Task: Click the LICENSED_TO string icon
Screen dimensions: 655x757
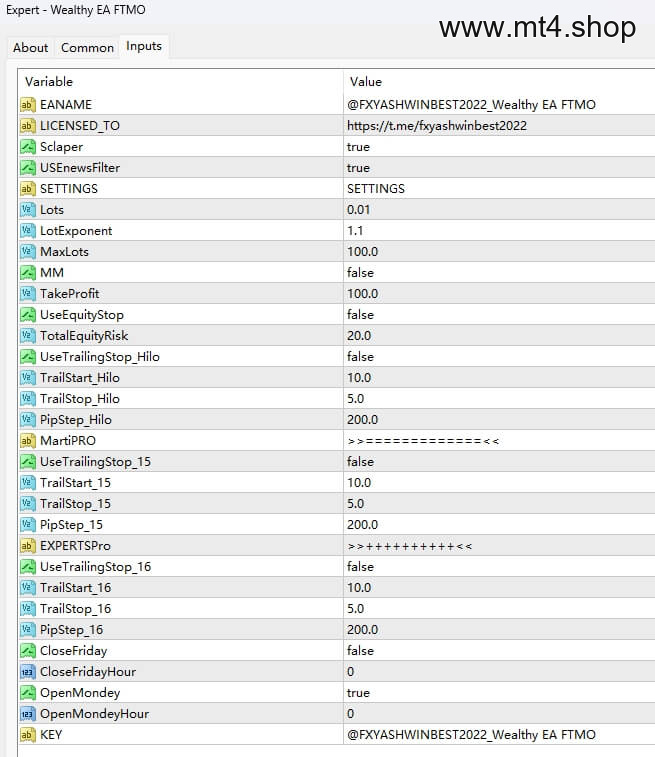Action: pos(28,126)
